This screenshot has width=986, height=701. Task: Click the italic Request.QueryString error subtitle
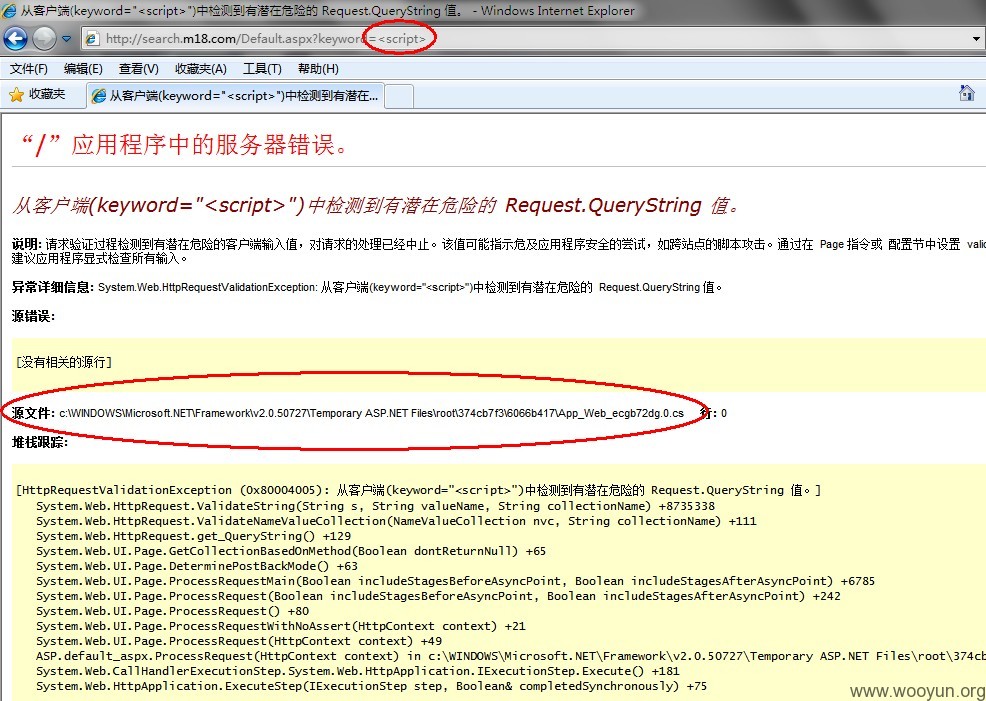377,205
